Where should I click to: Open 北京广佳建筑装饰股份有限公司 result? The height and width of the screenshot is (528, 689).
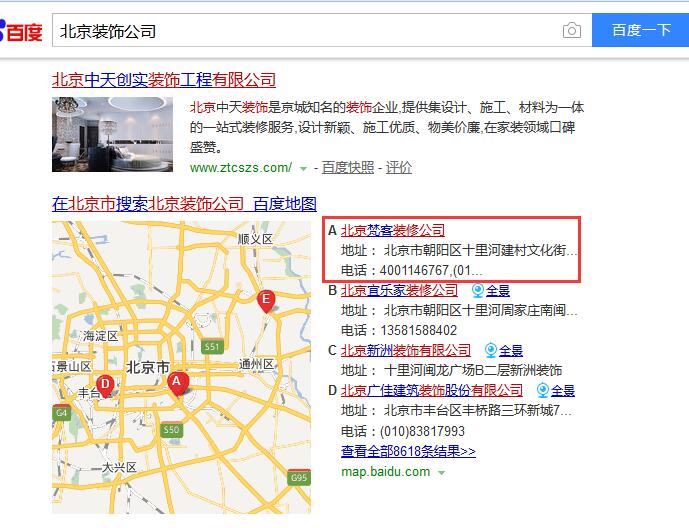point(432,390)
